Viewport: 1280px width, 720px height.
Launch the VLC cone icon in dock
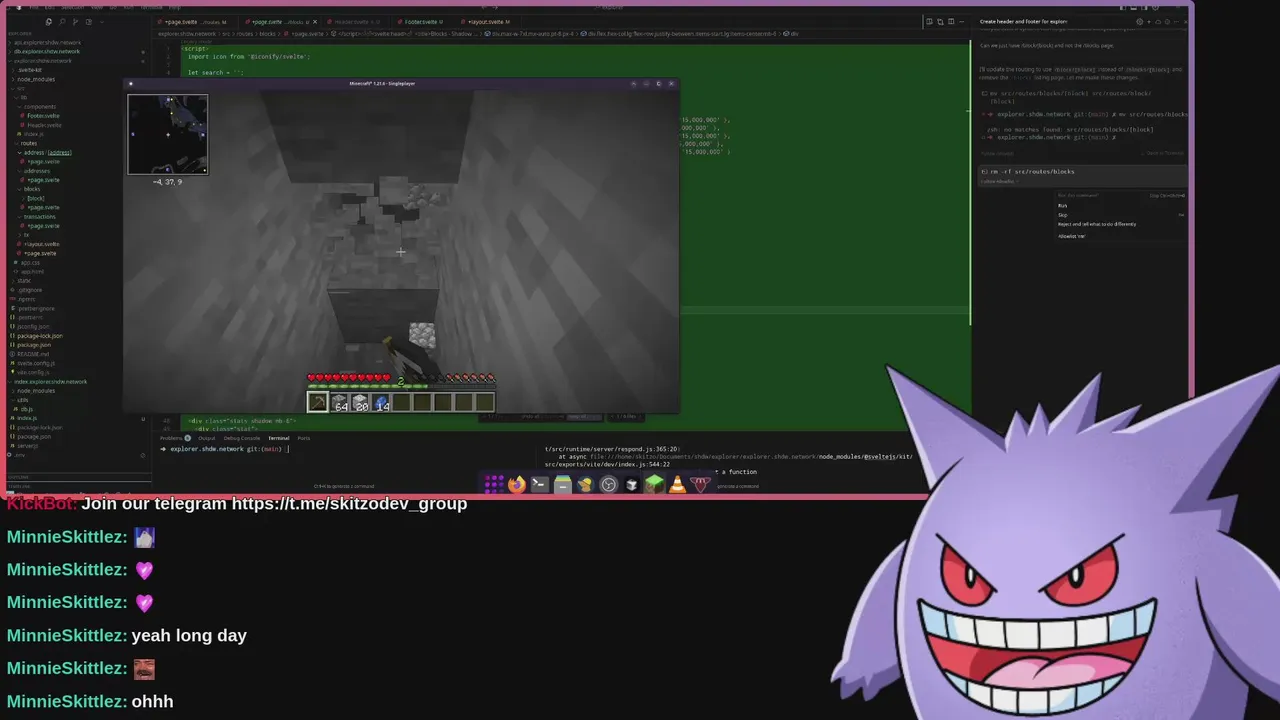pos(677,485)
